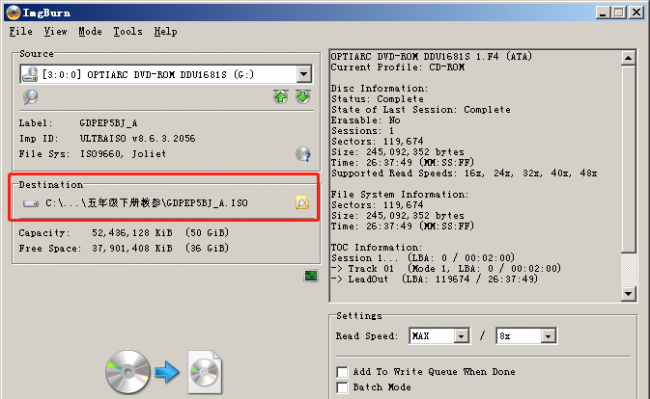Click the Free Space value 37,901,408 KiB

[x=132, y=248]
